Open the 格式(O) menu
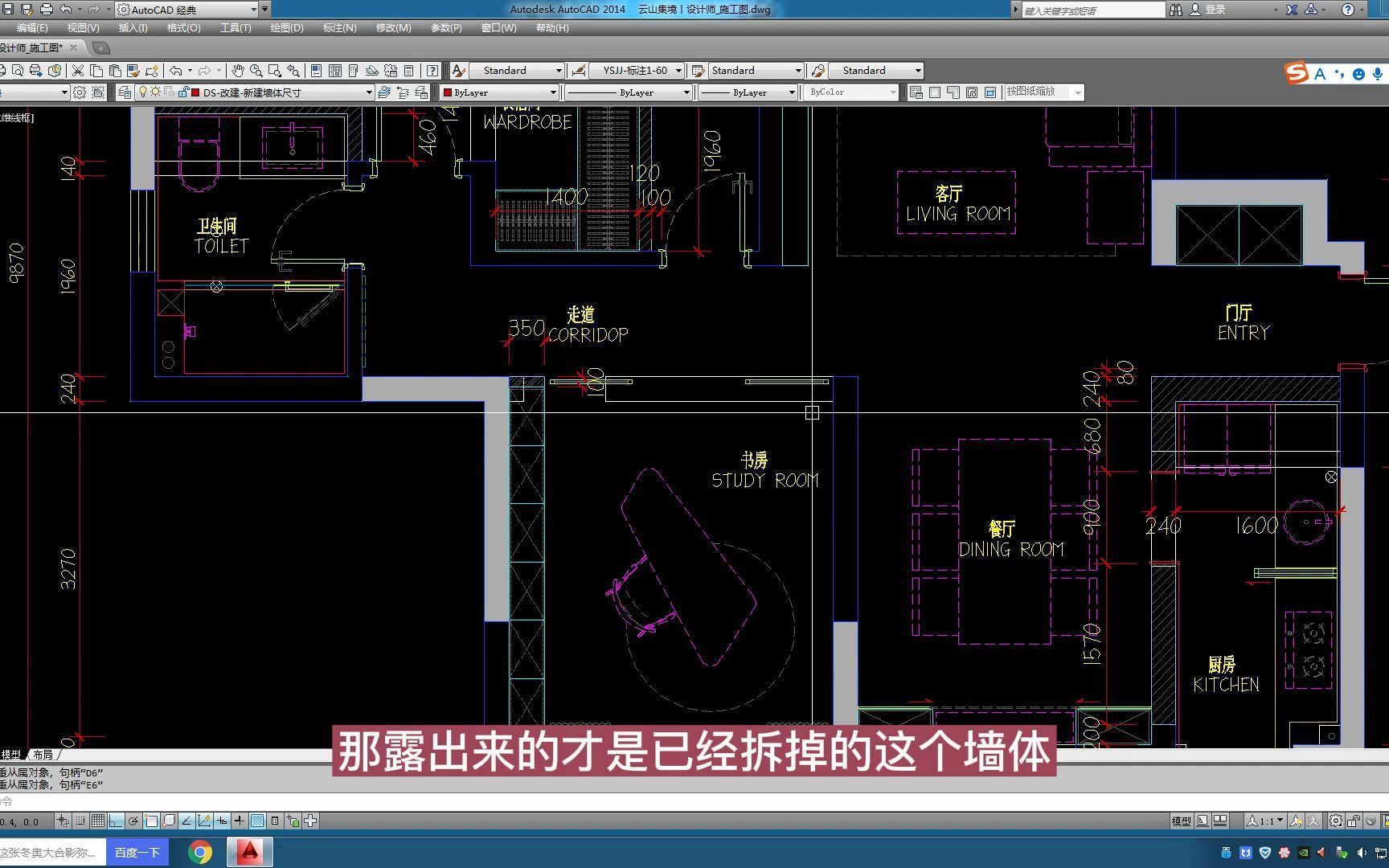1389x868 pixels. tap(184, 27)
